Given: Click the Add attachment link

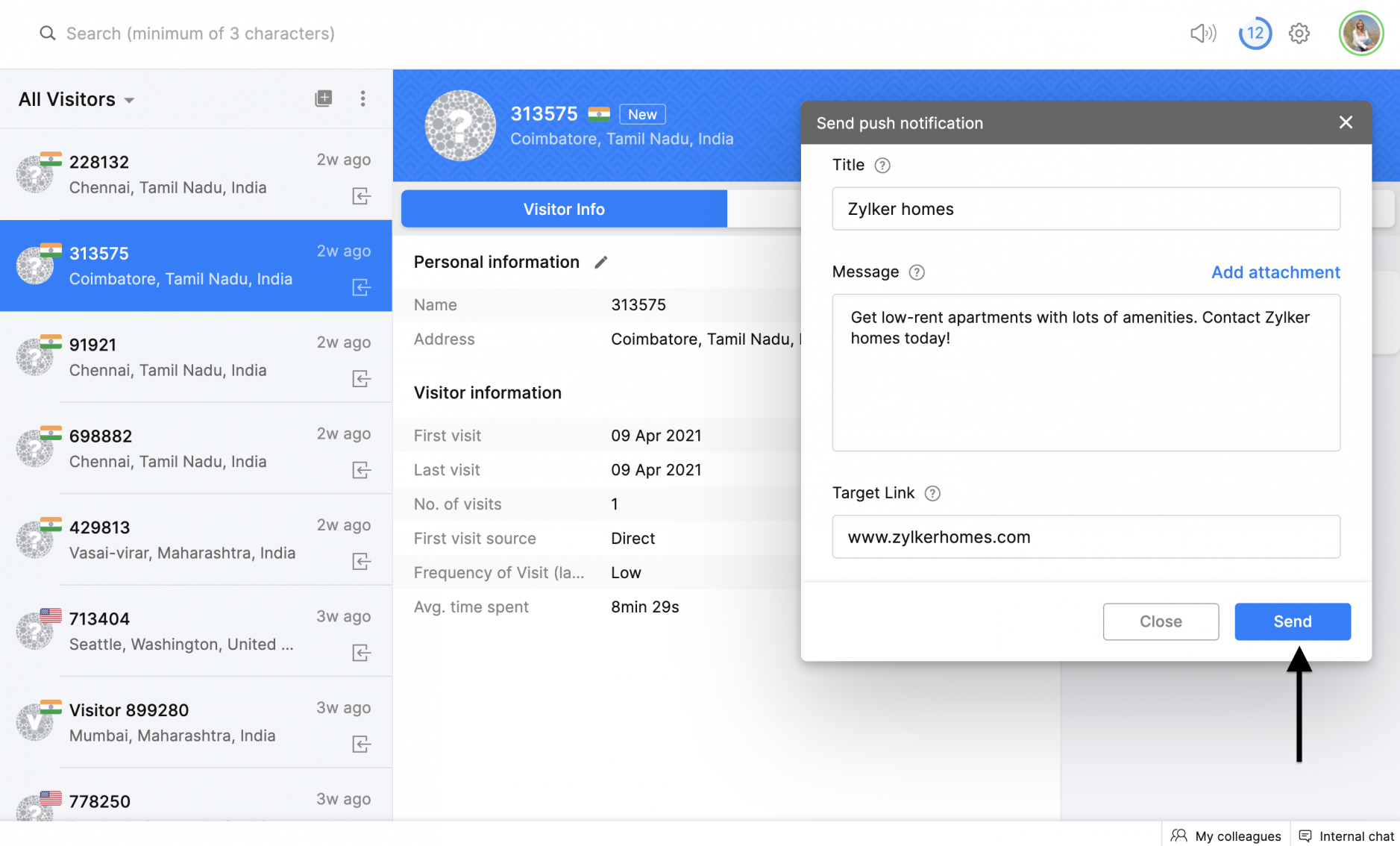Looking at the screenshot, I should [x=1275, y=272].
